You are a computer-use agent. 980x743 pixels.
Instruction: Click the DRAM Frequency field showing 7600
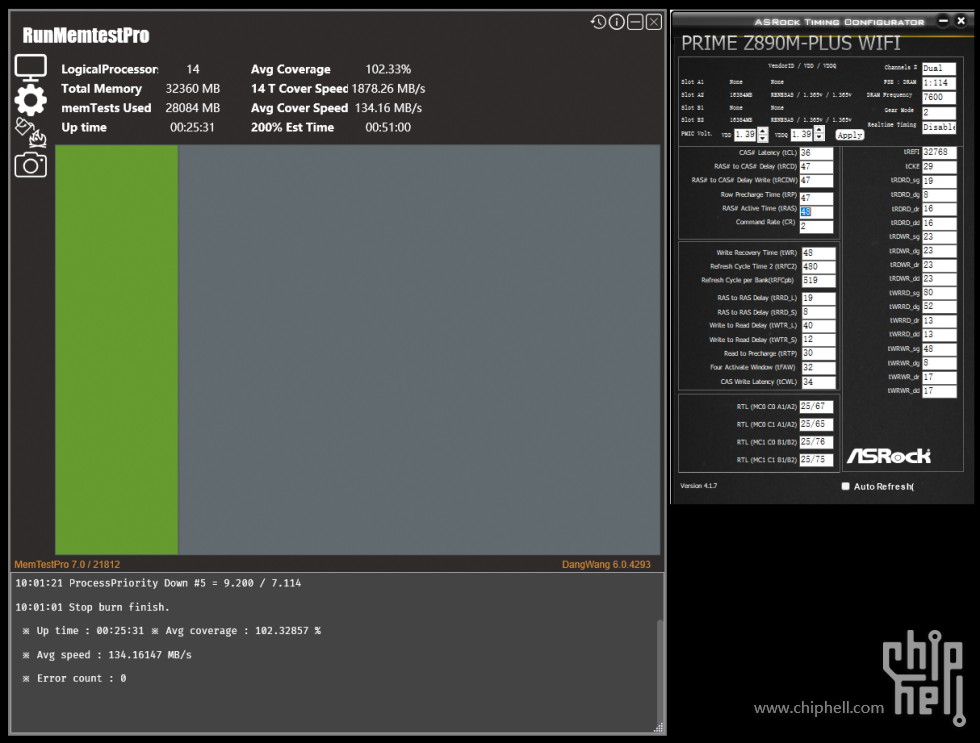pos(939,97)
